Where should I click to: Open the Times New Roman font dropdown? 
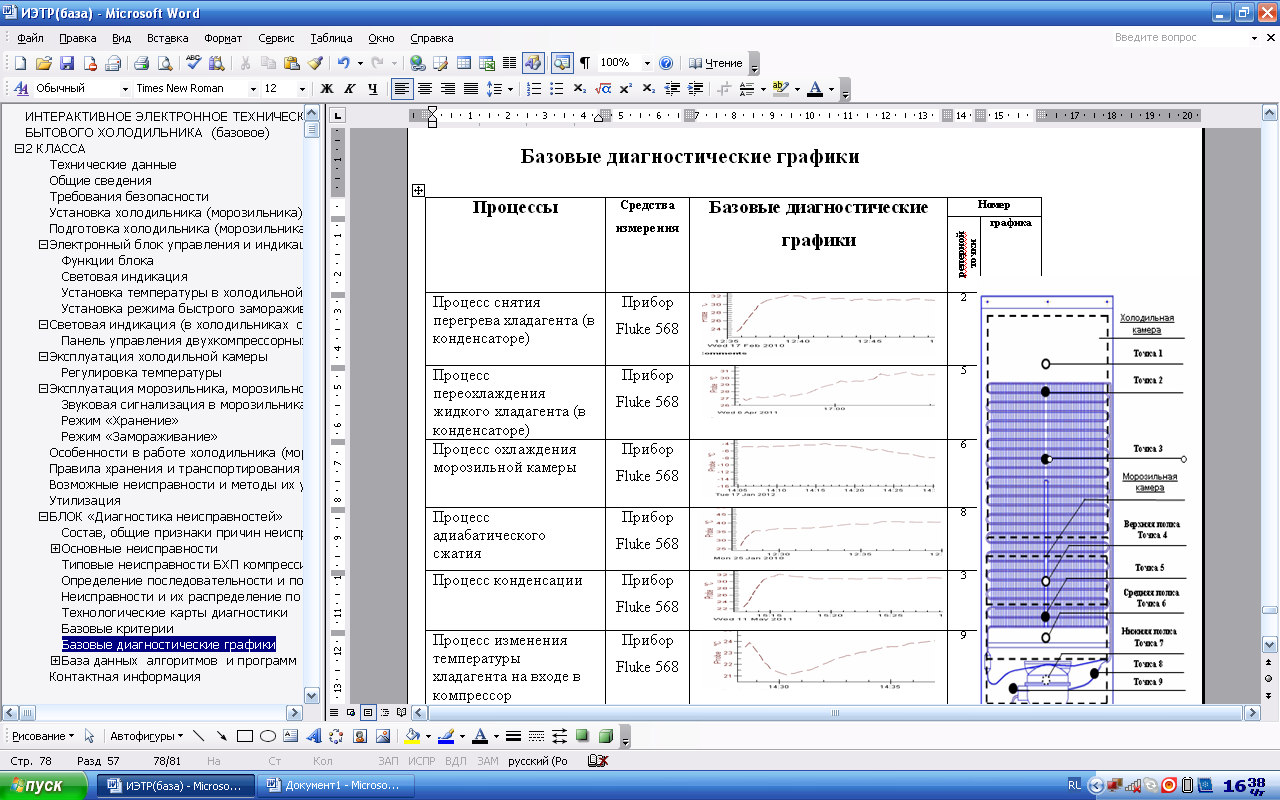tap(253, 89)
